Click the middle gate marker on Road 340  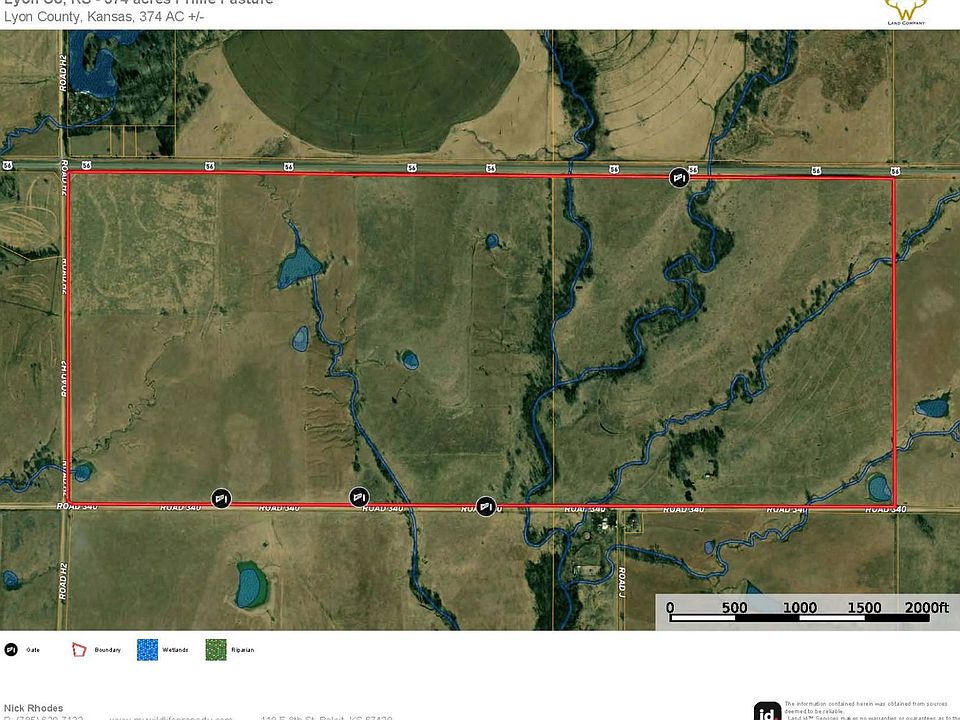tap(359, 497)
